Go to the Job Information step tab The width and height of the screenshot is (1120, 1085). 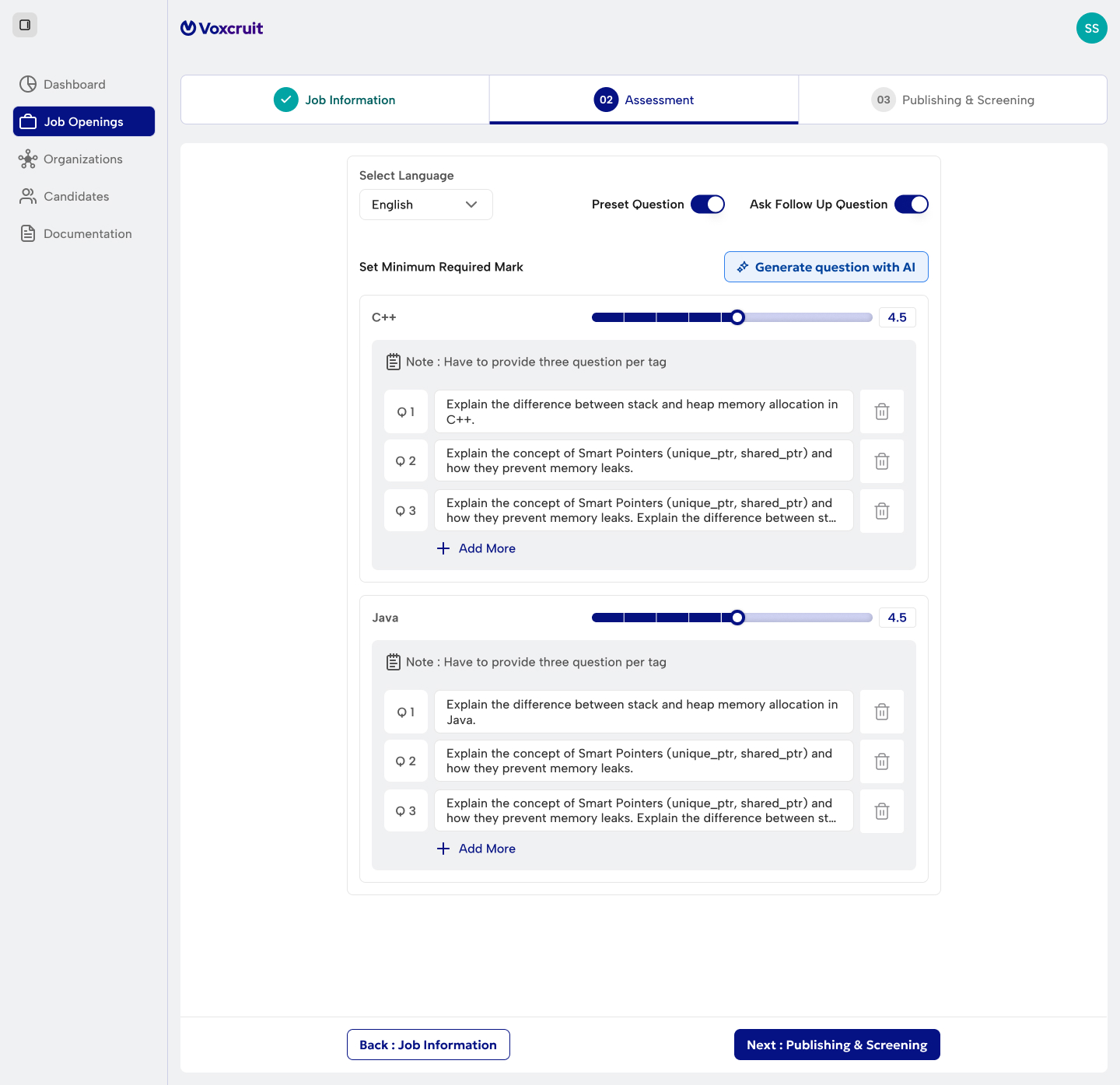point(335,100)
